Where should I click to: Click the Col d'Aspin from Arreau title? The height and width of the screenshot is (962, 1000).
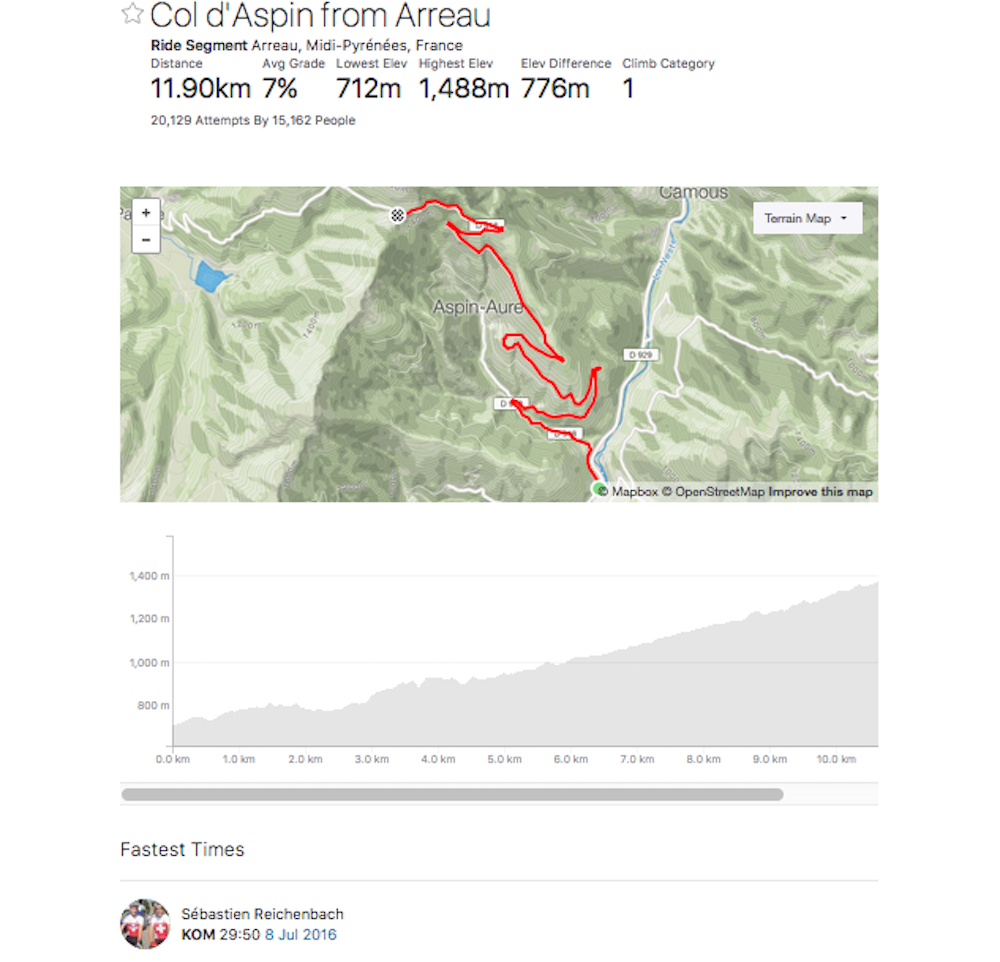click(320, 16)
